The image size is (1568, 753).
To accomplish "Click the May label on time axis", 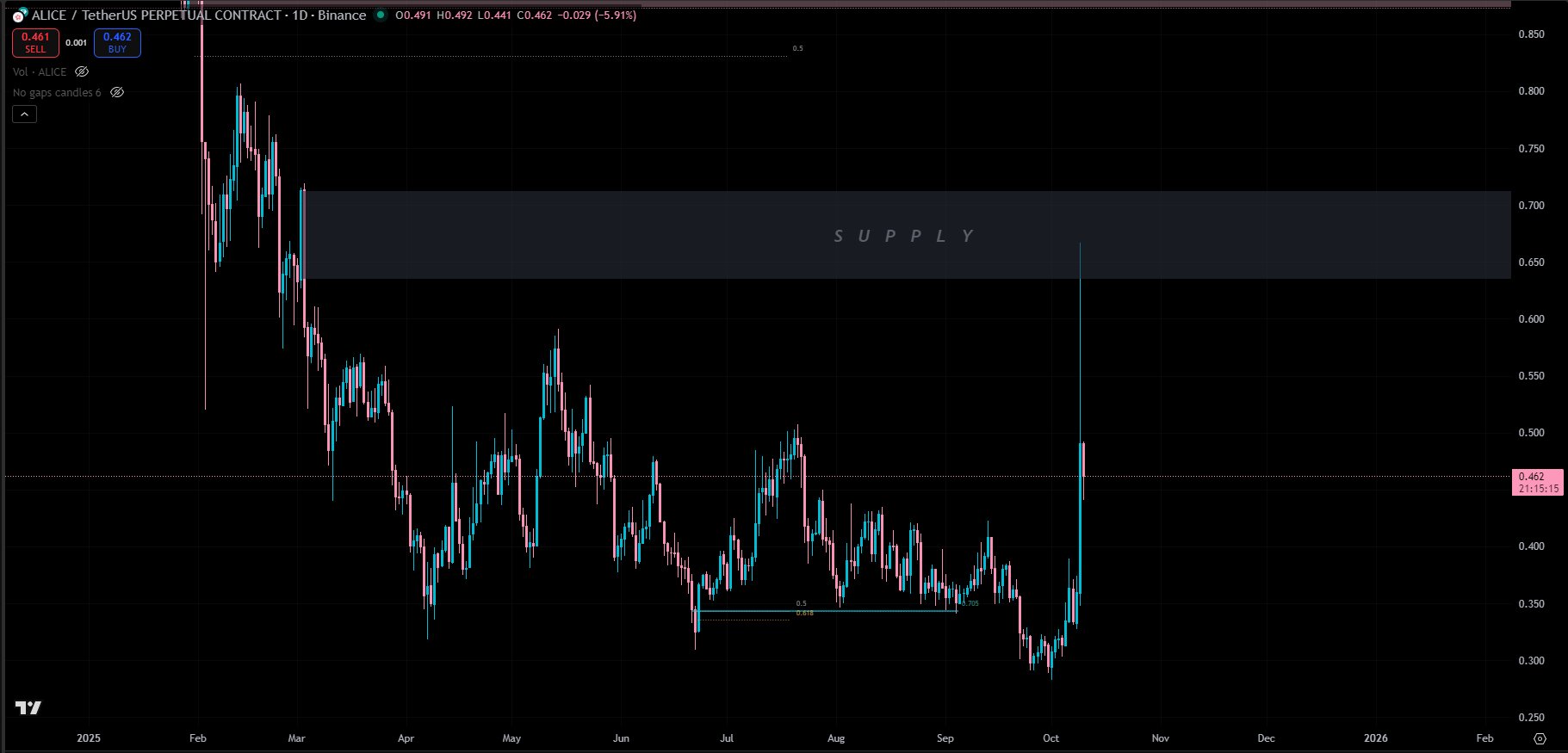I will point(511,738).
